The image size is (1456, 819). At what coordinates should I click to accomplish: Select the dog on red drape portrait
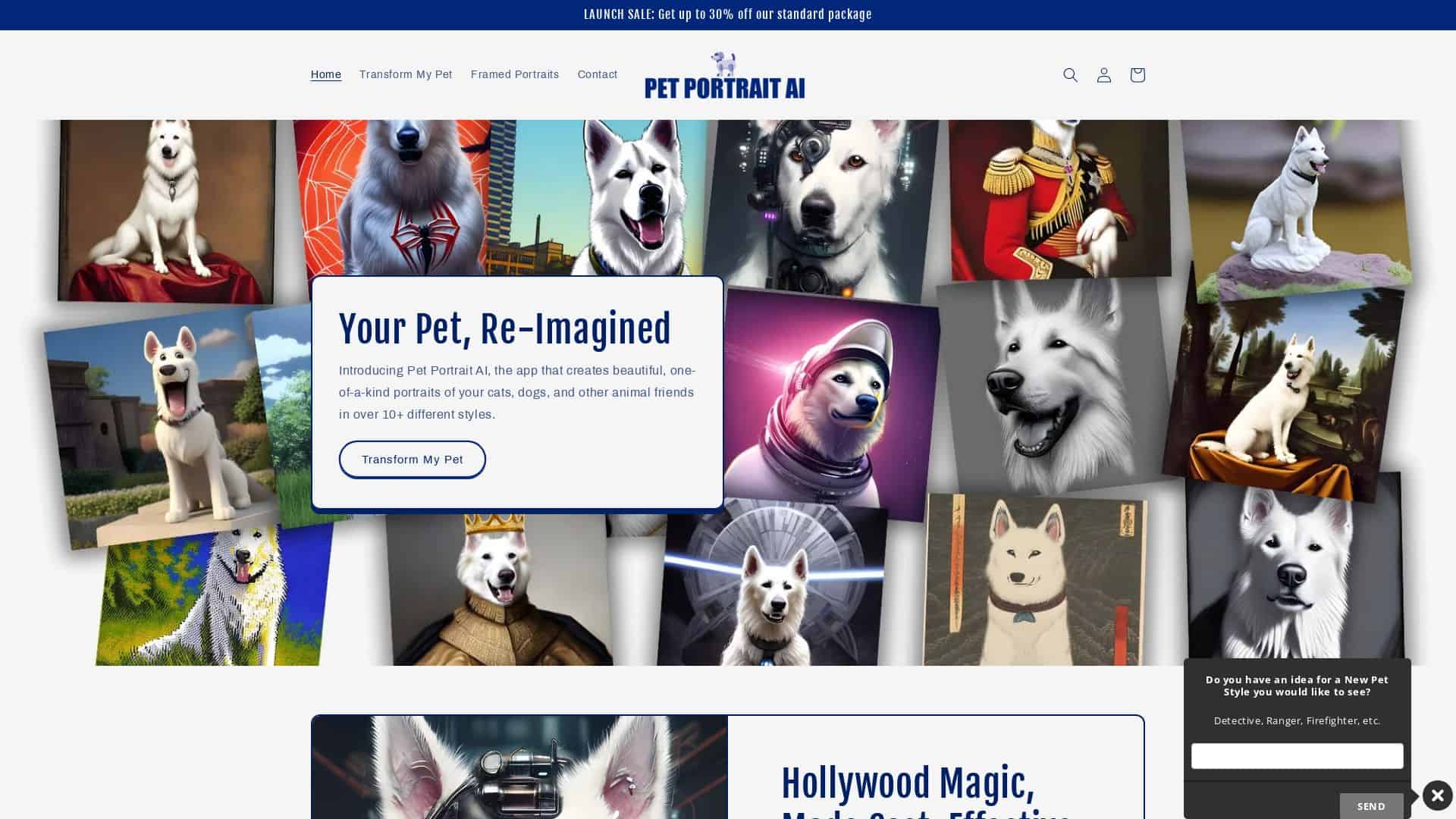[x=167, y=211]
